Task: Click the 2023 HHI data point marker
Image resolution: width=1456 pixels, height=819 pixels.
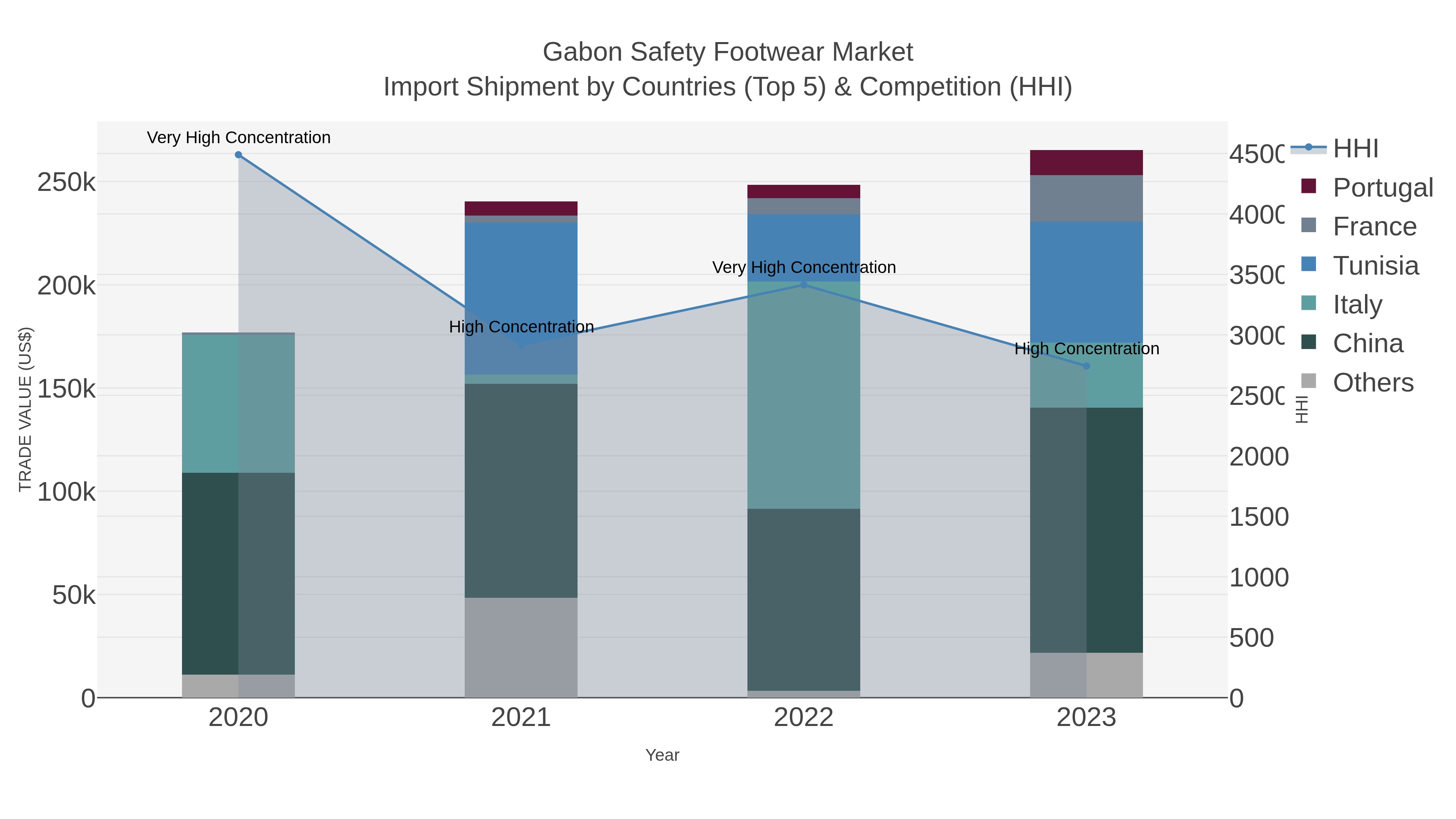Action: coord(1086,366)
